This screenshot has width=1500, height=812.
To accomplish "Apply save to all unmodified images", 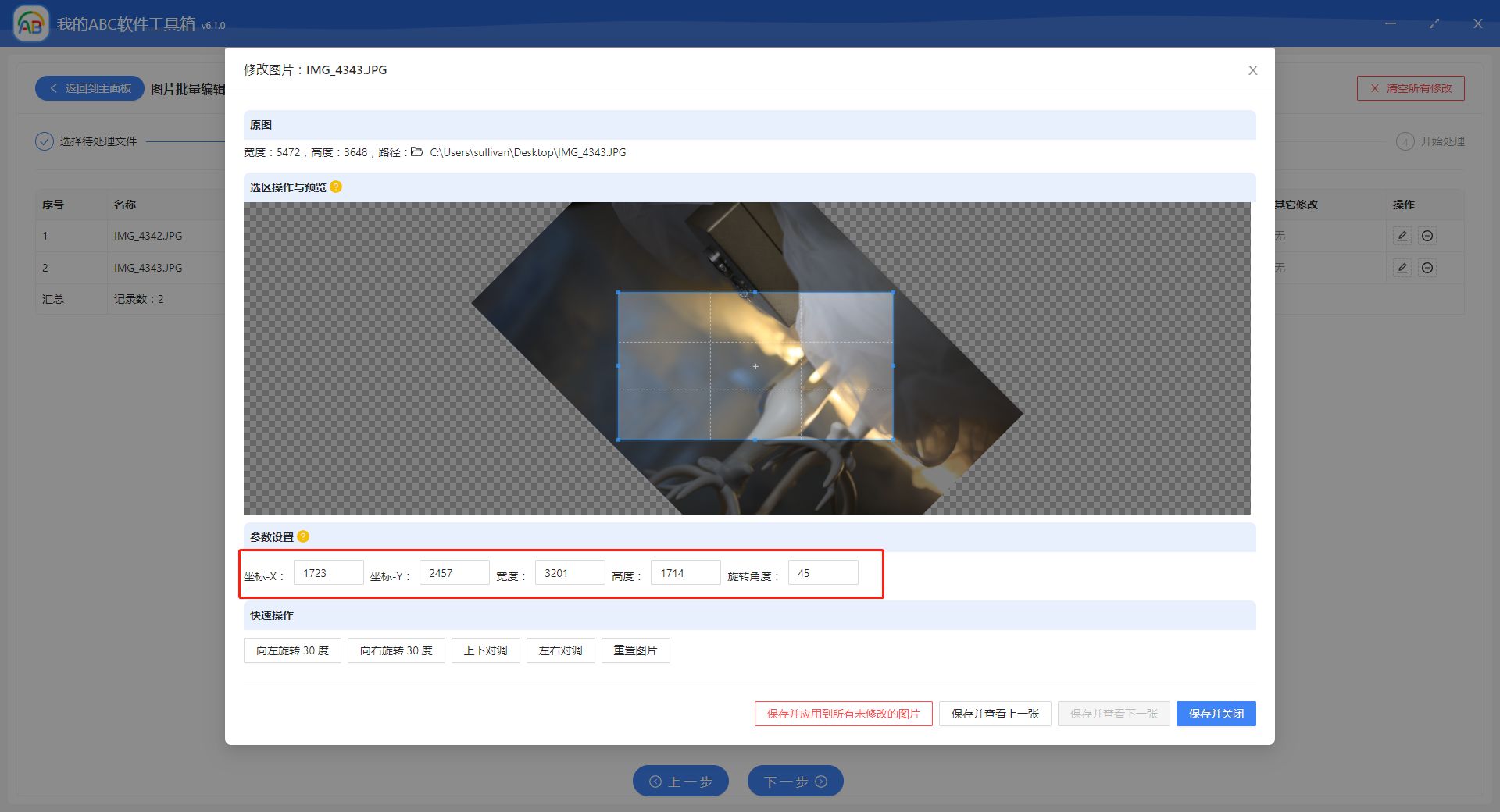I will tap(842, 713).
